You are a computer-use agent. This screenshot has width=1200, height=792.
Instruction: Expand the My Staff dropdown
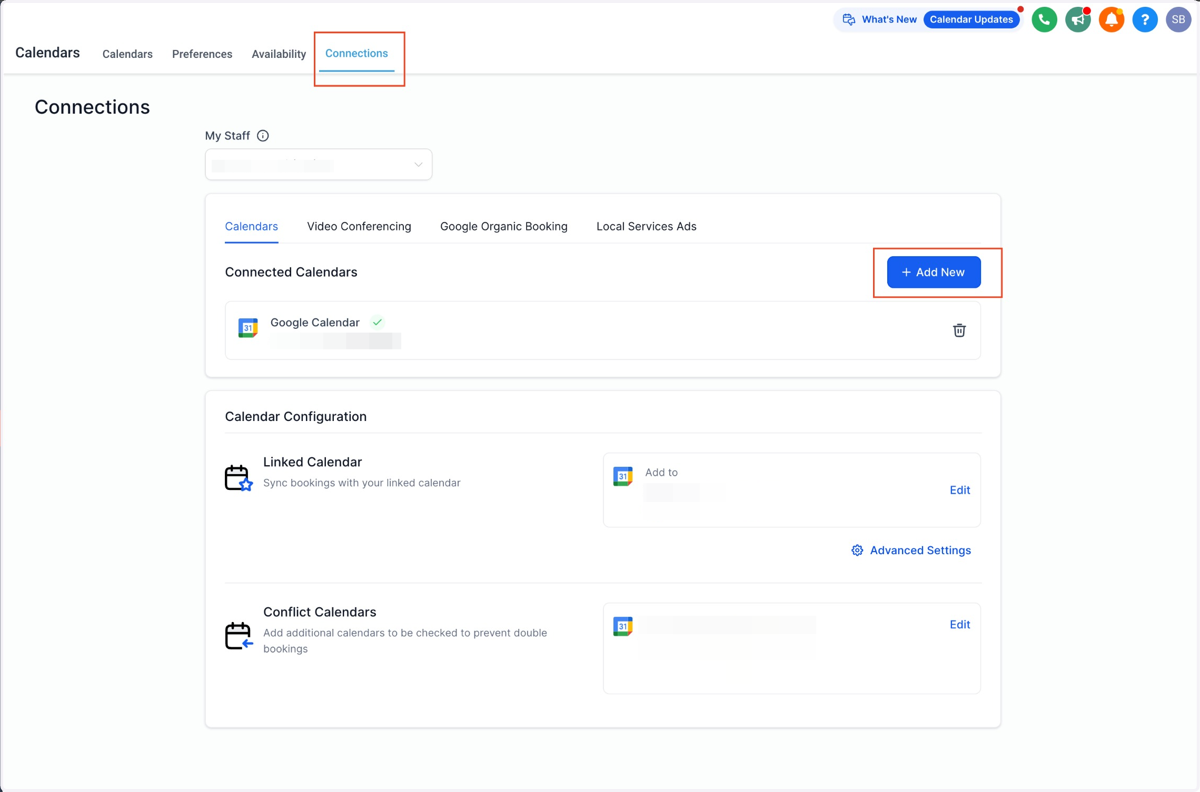click(318, 164)
